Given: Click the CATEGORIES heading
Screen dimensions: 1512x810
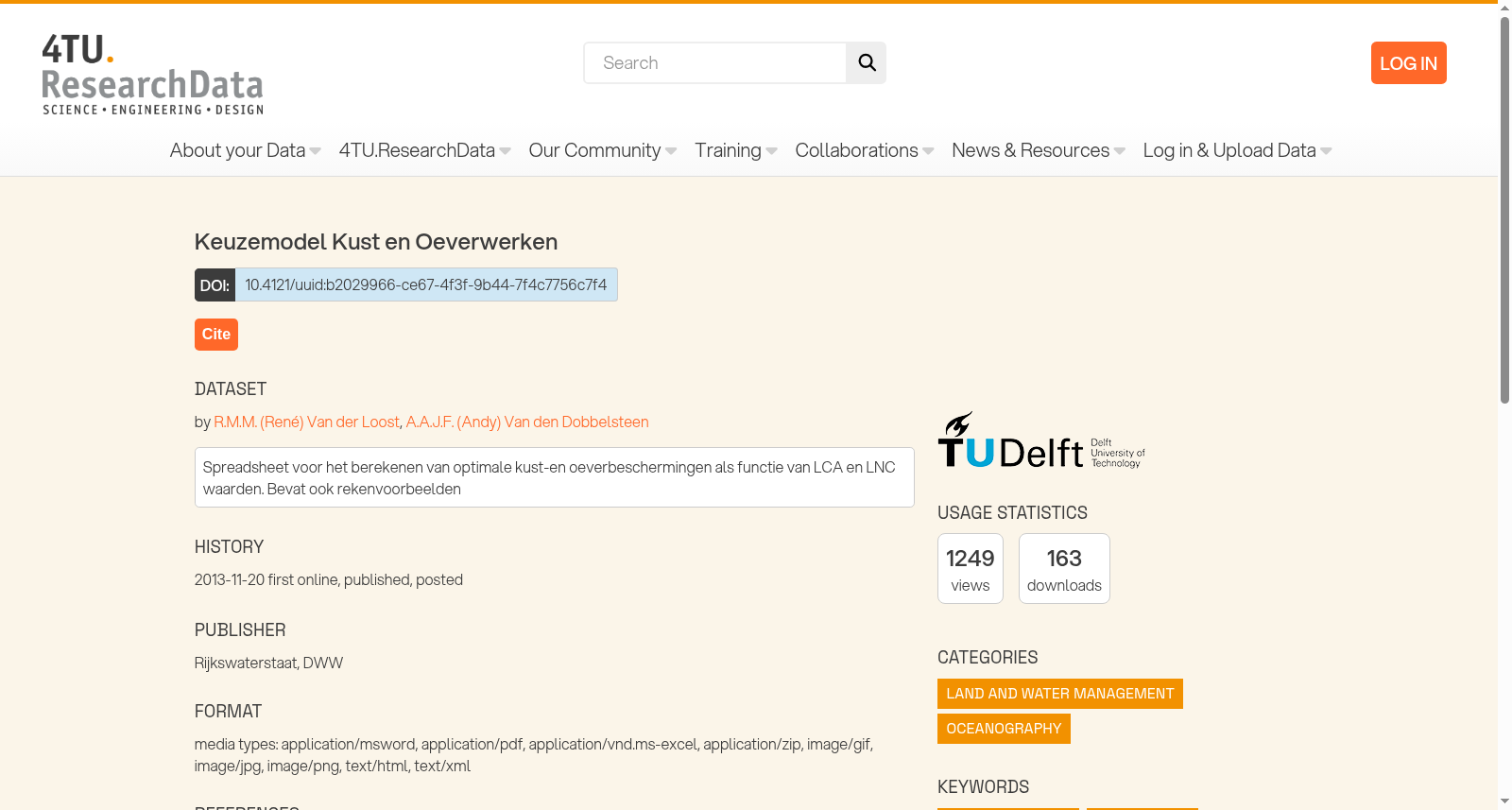Looking at the screenshot, I should [x=988, y=657].
